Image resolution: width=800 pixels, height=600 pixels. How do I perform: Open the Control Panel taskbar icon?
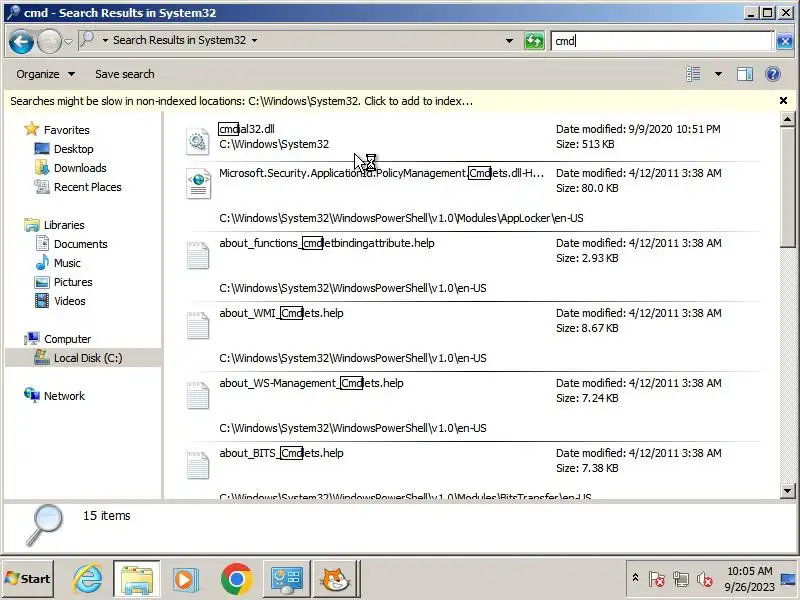[x=286, y=579]
